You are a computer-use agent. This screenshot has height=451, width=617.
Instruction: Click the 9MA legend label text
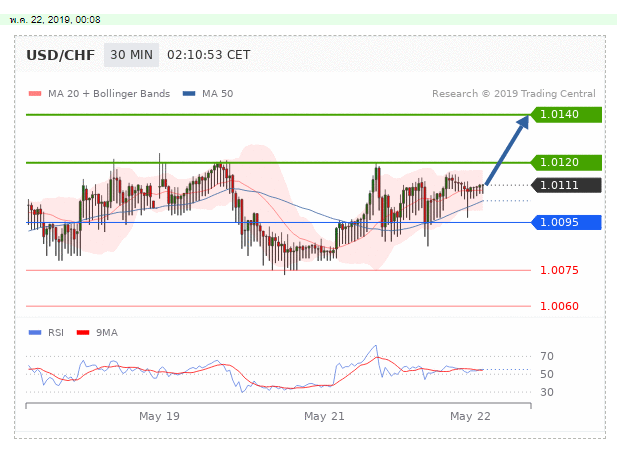click(x=107, y=333)
